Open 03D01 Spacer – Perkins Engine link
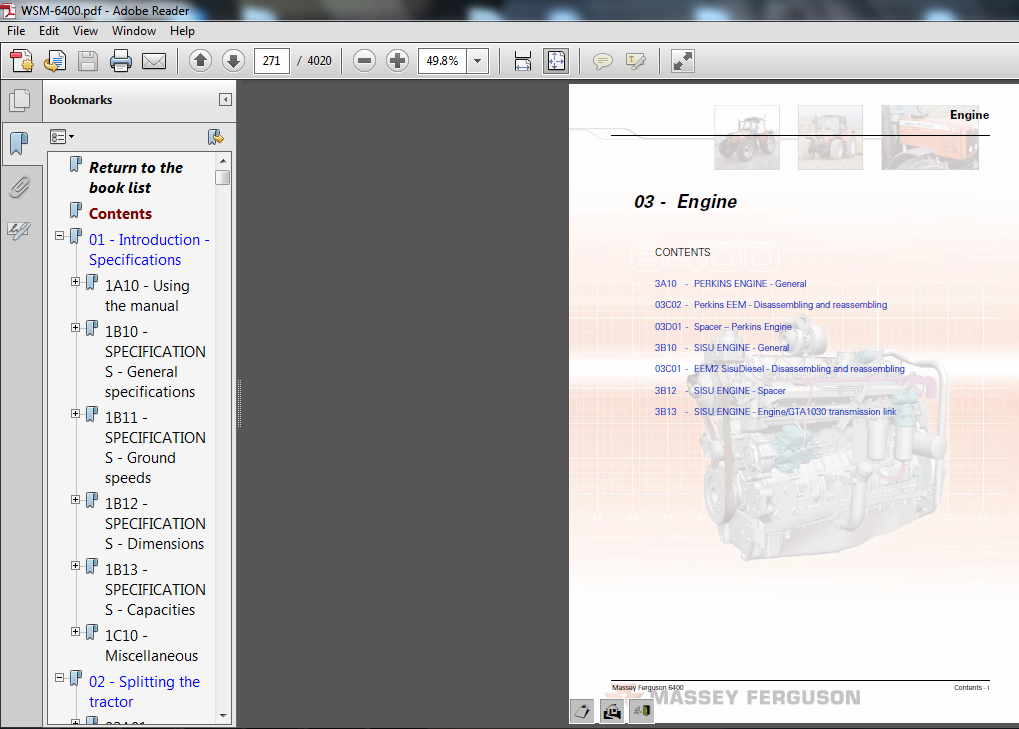 click(723, 327)
